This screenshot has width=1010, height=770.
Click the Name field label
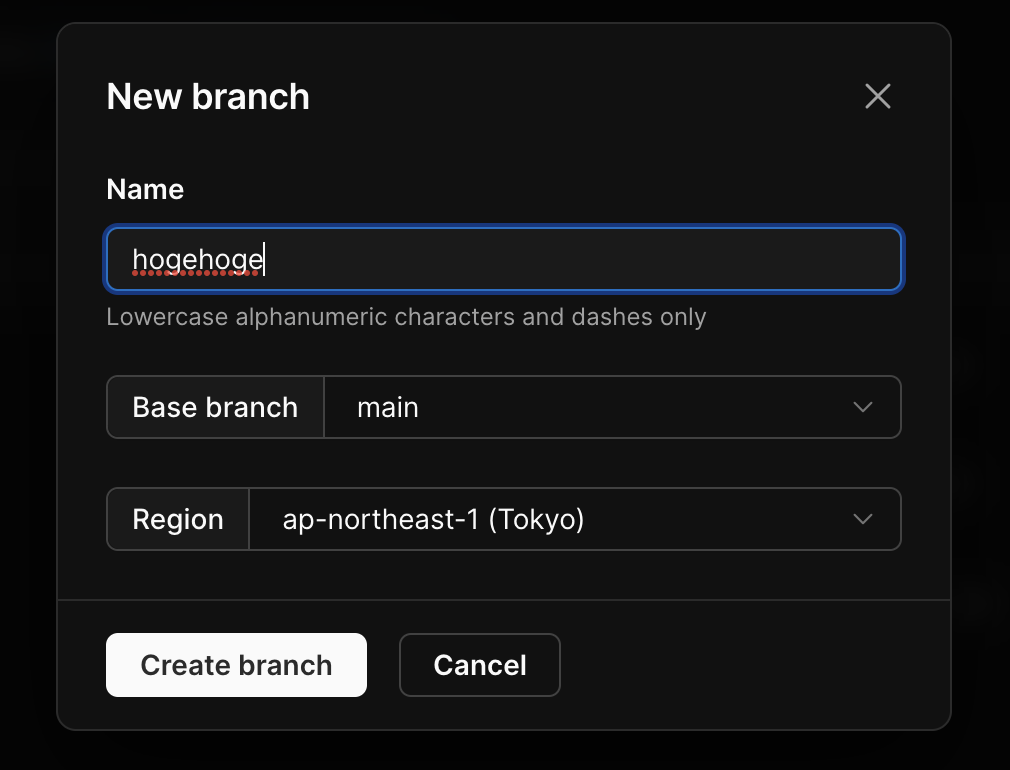[x=145, y=190]
